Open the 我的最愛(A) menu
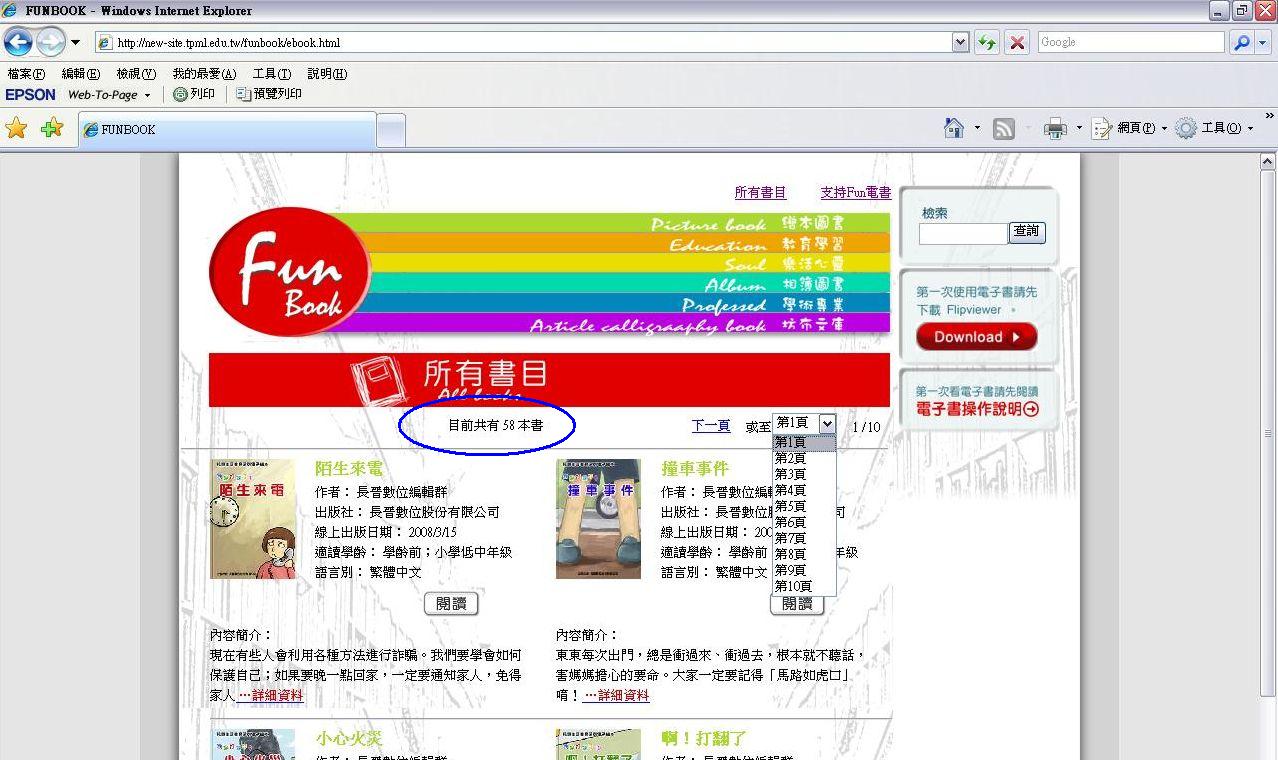Screen dimensions: 1278x760 pyautogui.click(x=204, y=74)
